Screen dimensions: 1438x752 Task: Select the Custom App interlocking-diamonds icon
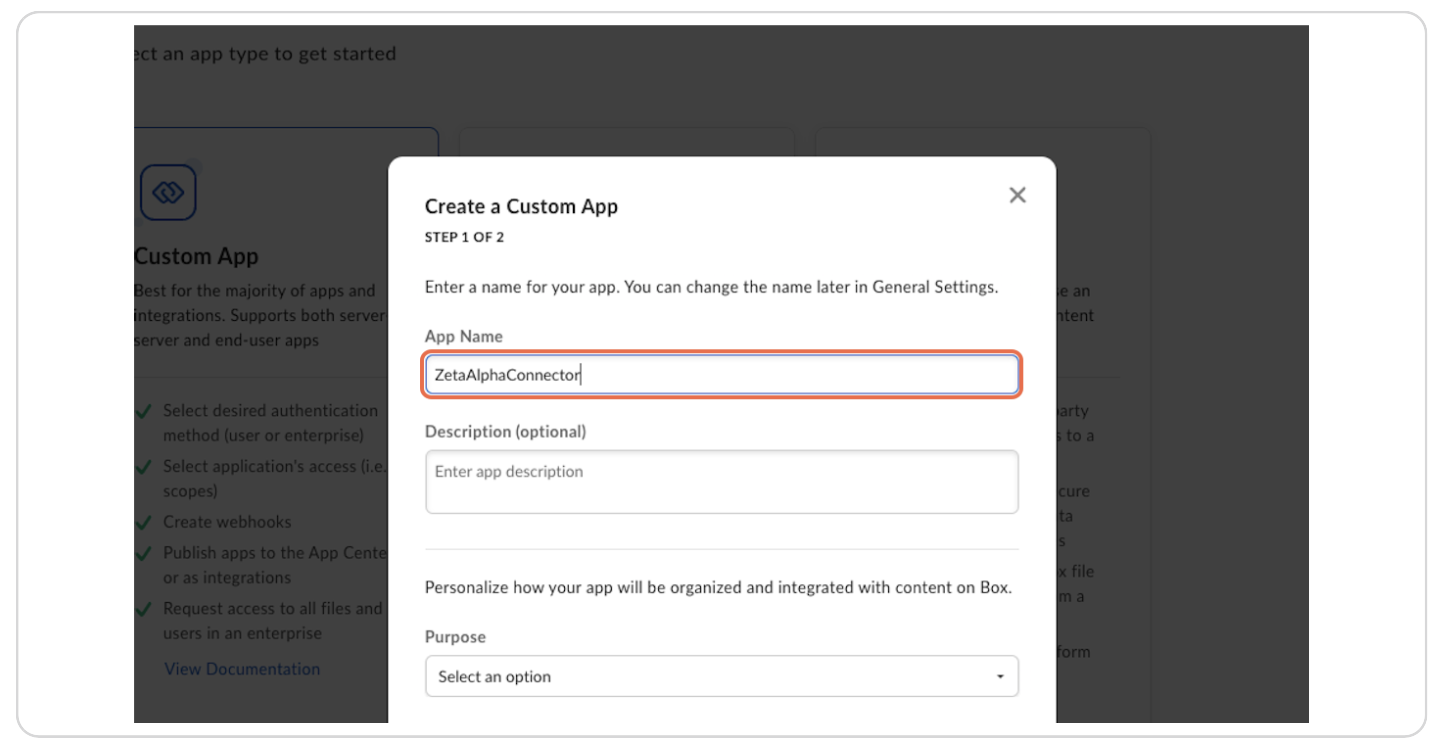click(168, 192)
